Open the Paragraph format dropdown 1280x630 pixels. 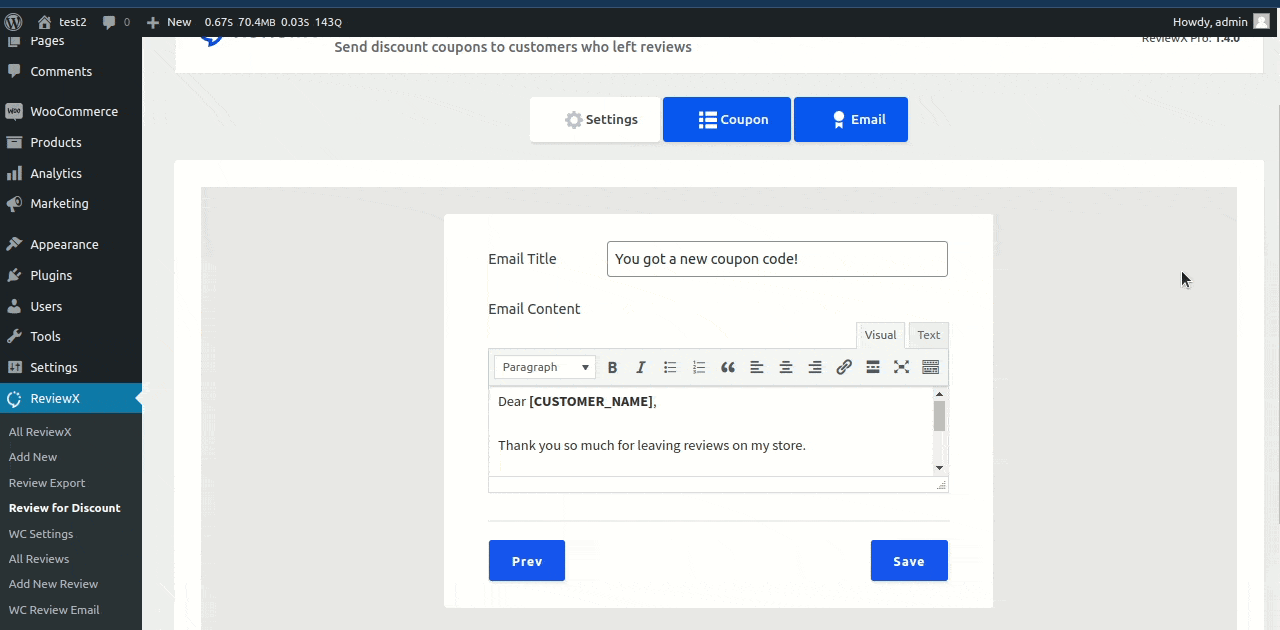click(545, 367)
